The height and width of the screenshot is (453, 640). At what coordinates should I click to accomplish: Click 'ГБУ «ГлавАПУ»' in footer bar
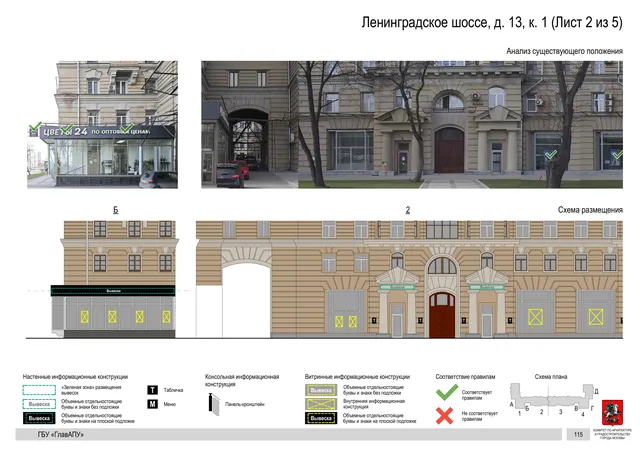[60, 435]
